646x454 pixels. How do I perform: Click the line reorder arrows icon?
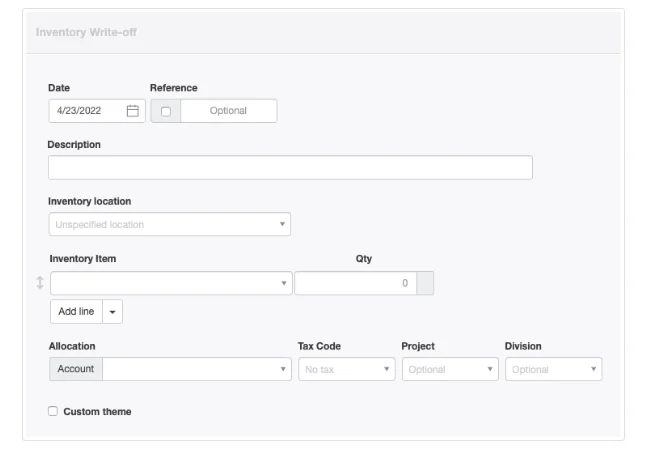40,283
